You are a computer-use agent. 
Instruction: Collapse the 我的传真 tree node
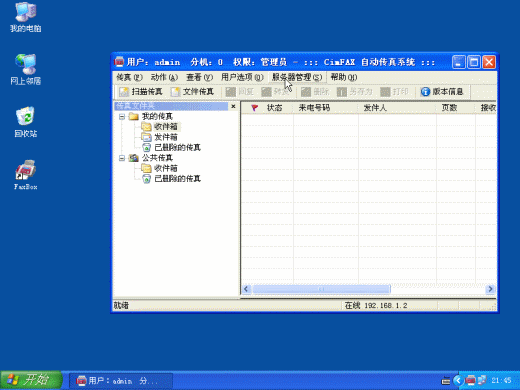pos(122,116)
